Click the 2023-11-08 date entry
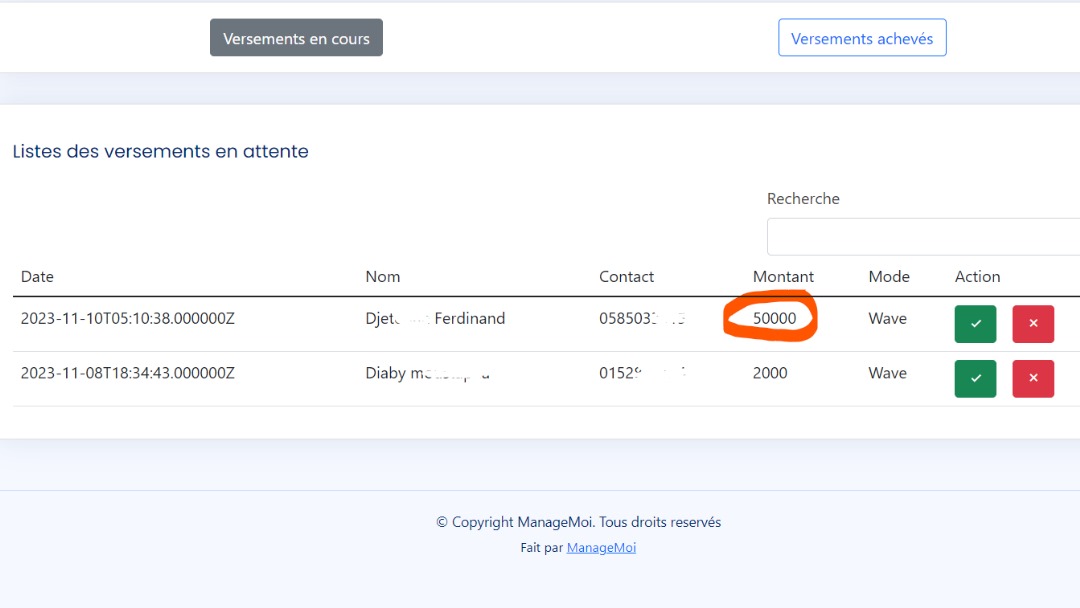This screenshot has width=1080, height=608. 128,373
